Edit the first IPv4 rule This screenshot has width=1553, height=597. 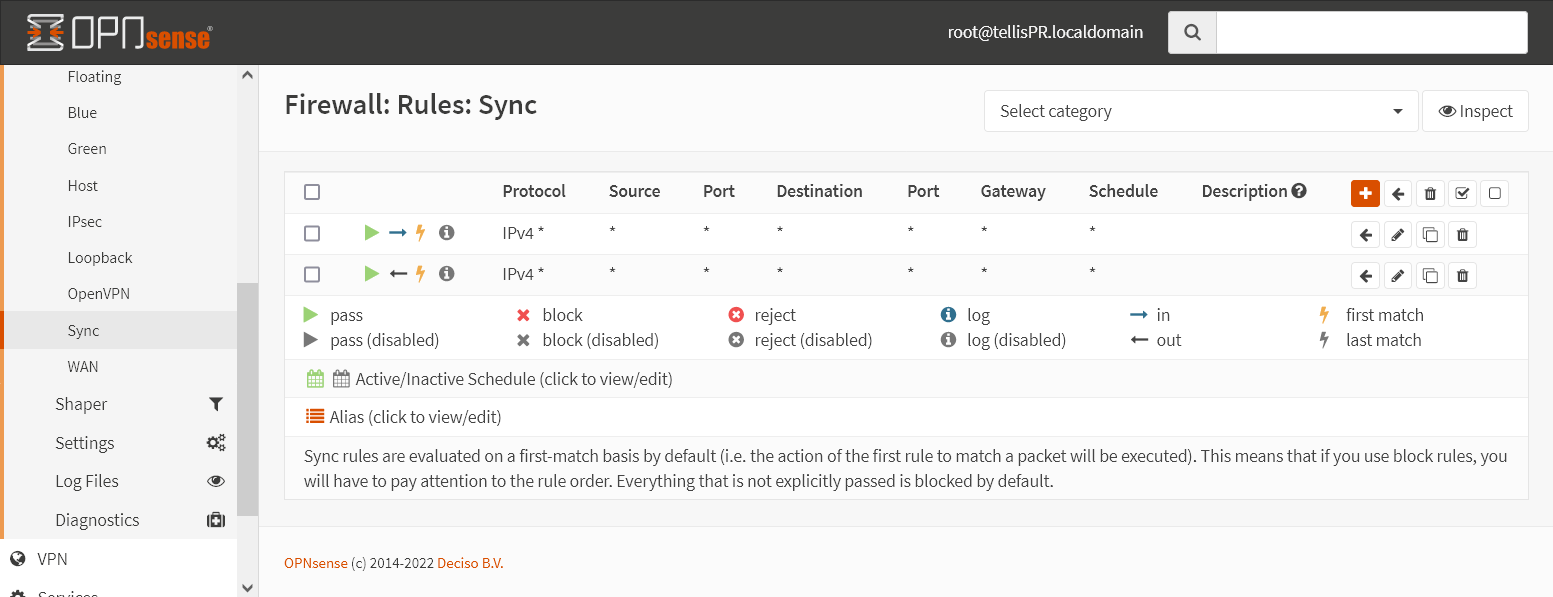(x=1397, y=234)
